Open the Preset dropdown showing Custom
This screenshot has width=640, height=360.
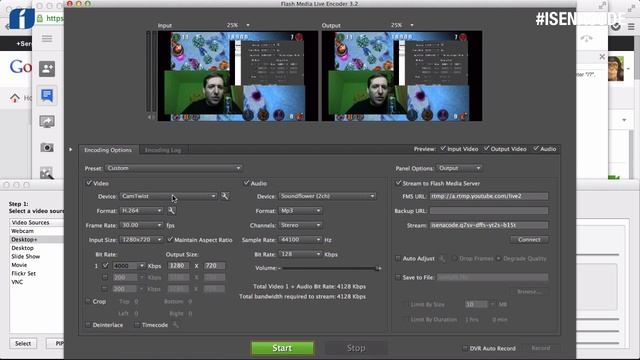pyautogui.click(x=173, y=168)
